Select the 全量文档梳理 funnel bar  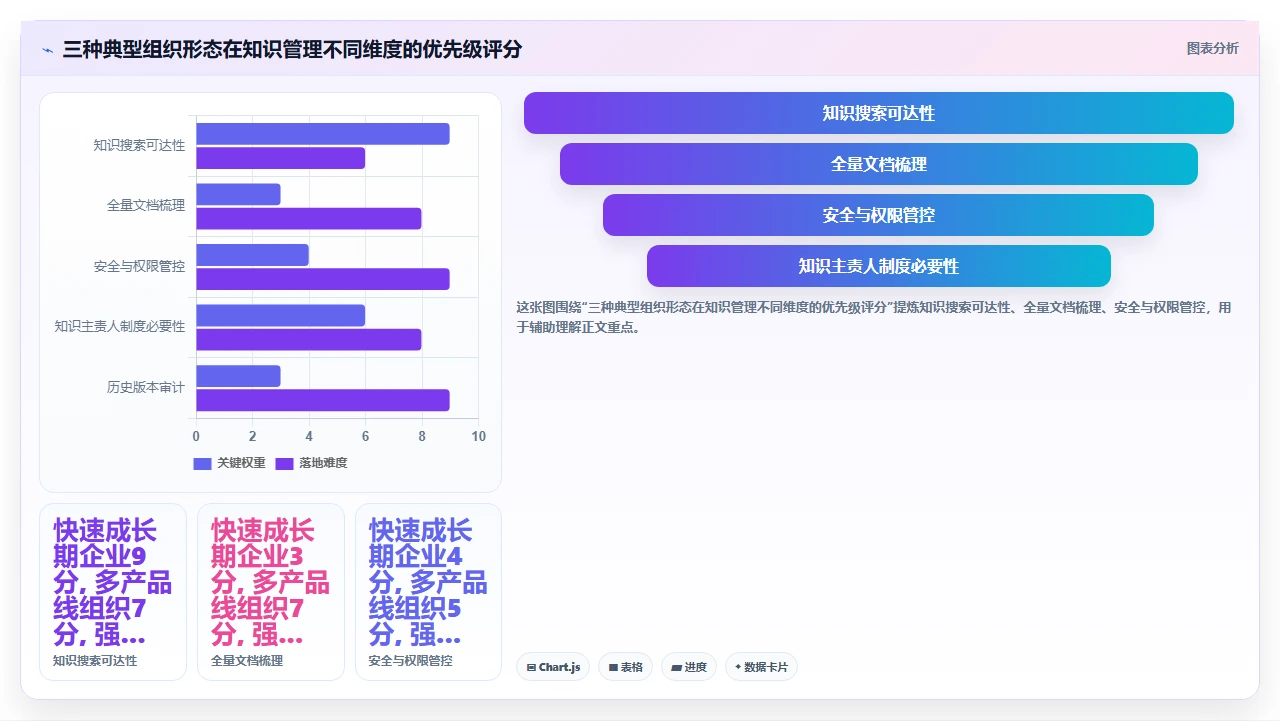tap(878, 164)
